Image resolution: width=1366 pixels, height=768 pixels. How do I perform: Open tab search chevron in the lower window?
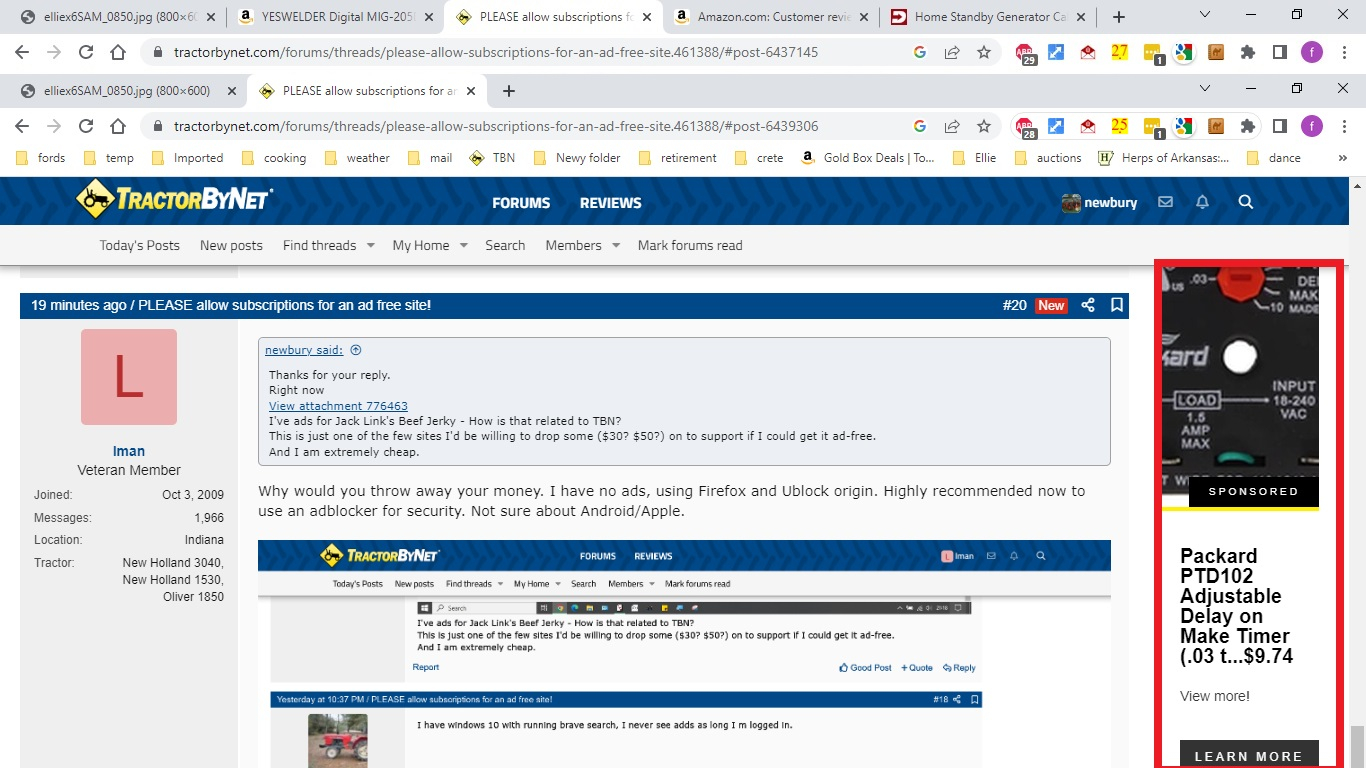[1205, 88]
